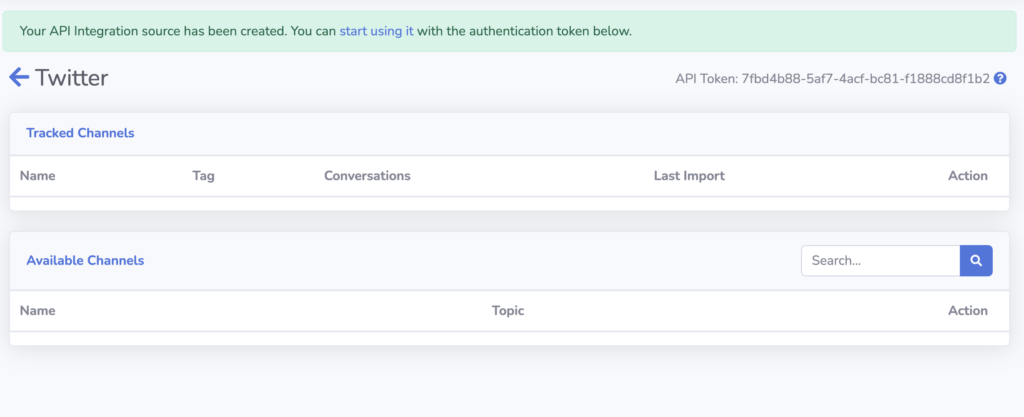Click Action header in Tracked Channels
Screen dimensions: 1024x417
[x=968, y=176]
